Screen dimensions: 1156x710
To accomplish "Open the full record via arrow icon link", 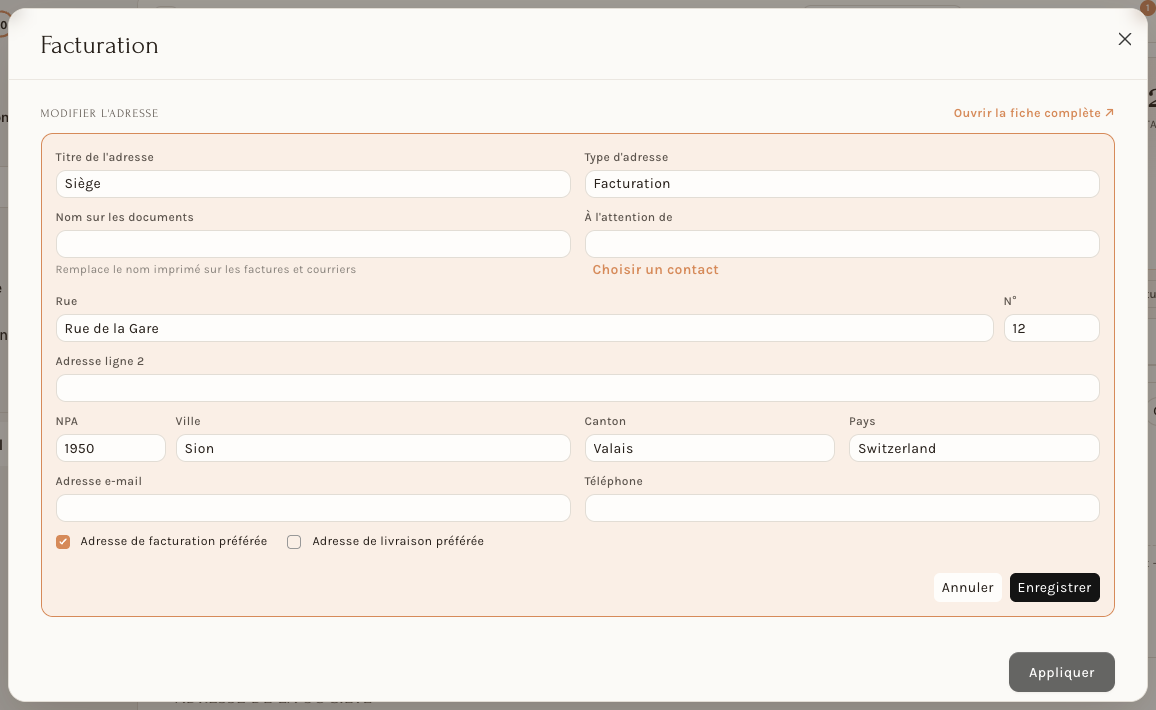I will 1034,113.
